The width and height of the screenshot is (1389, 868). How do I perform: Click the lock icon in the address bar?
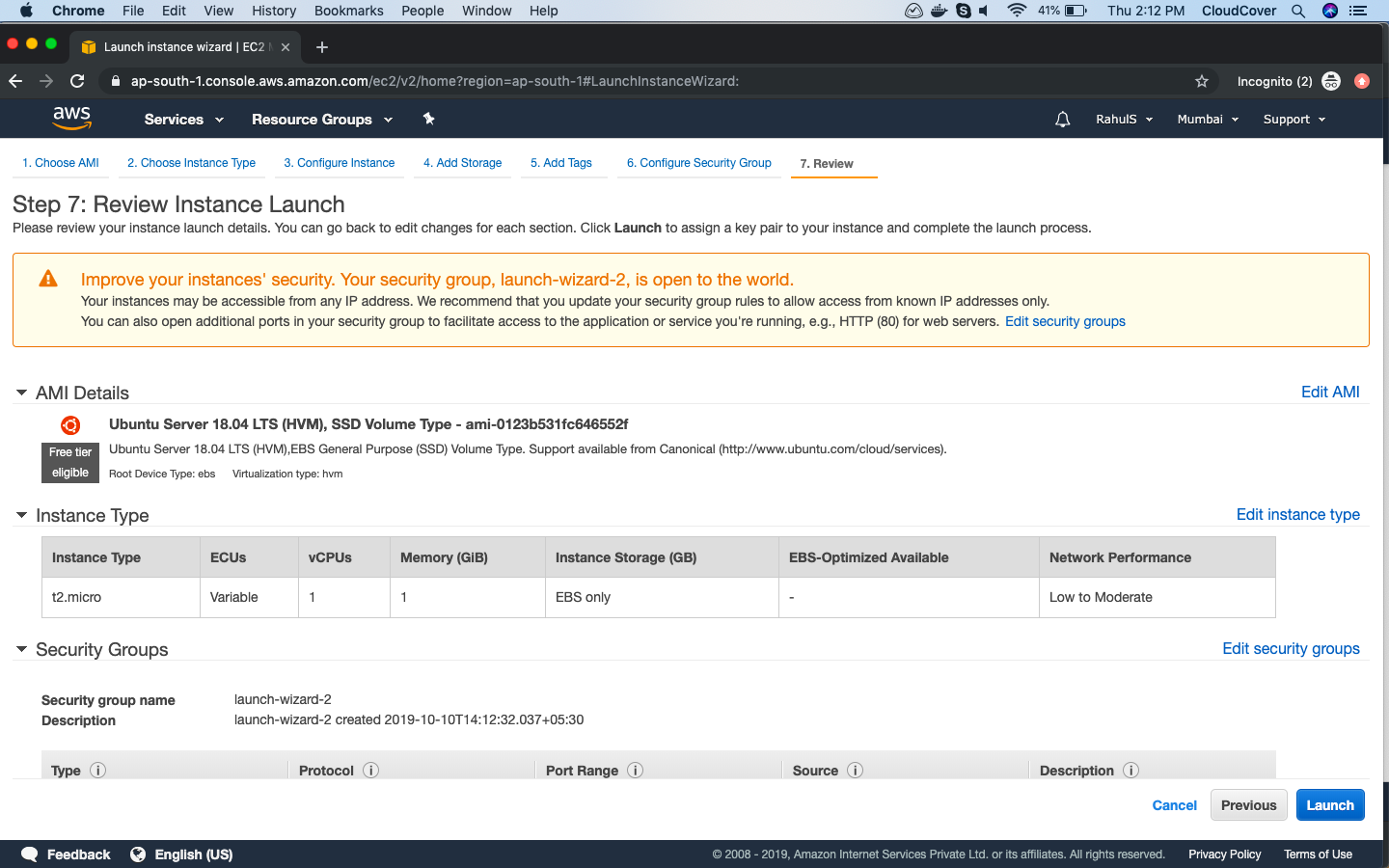(x=115, y=81)
